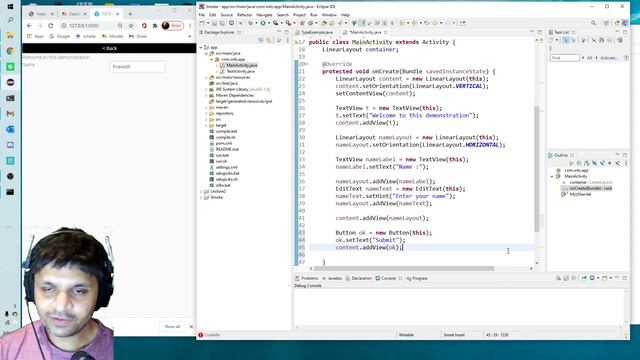Open the Run menu

[x=313, y=15]
